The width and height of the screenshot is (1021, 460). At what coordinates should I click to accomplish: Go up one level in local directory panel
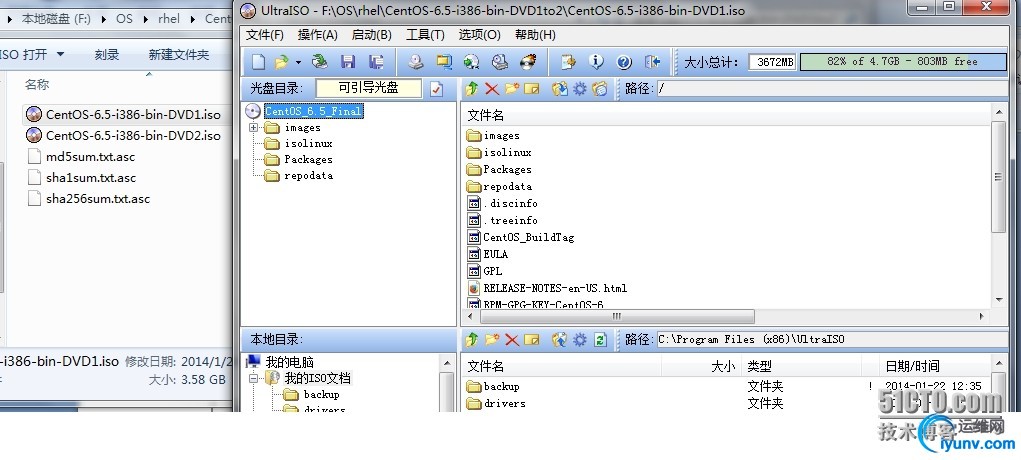(471, 339)
